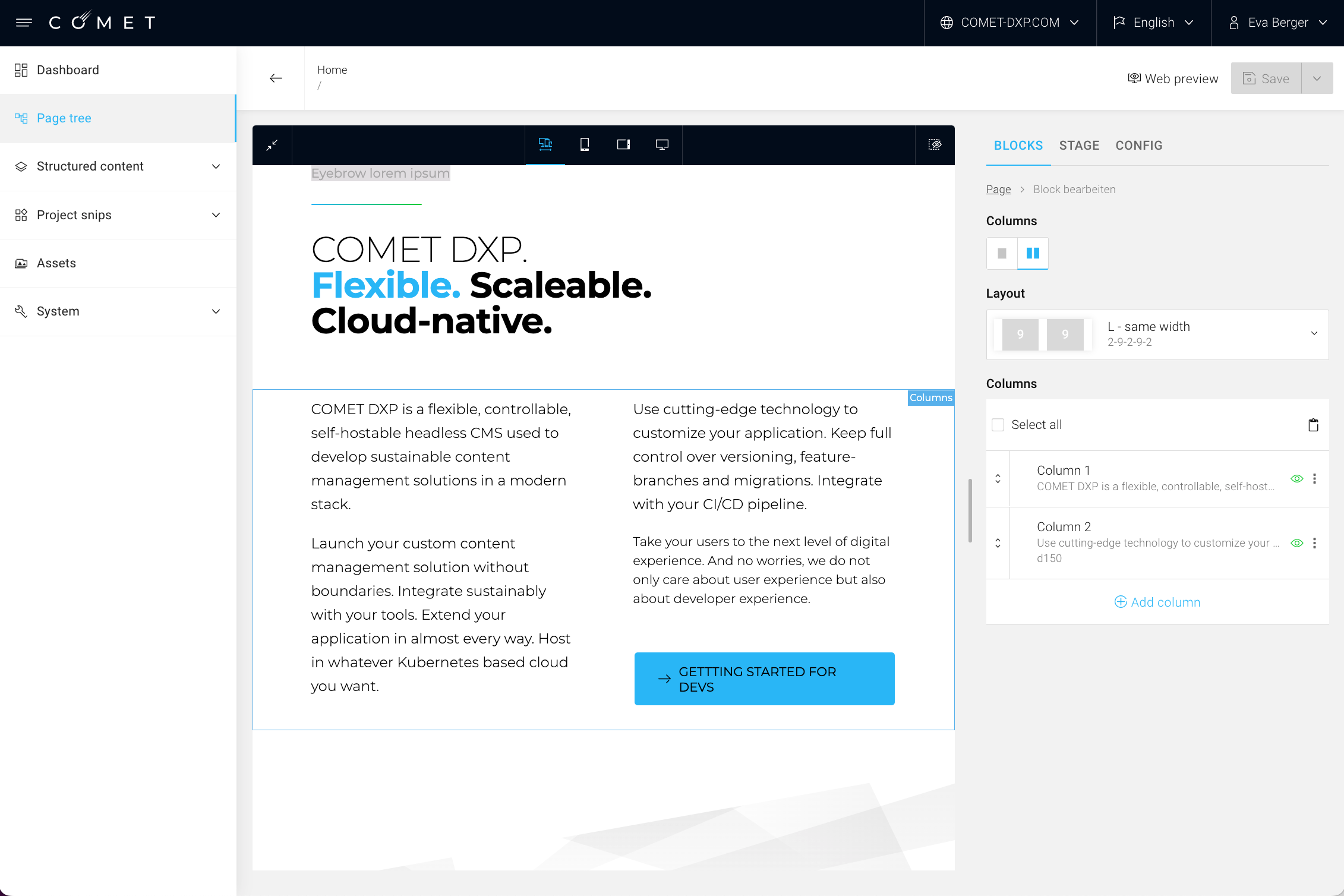1344x896 pixels.
Task: Select the COMET DXP headline in preview
Action: 481,285
